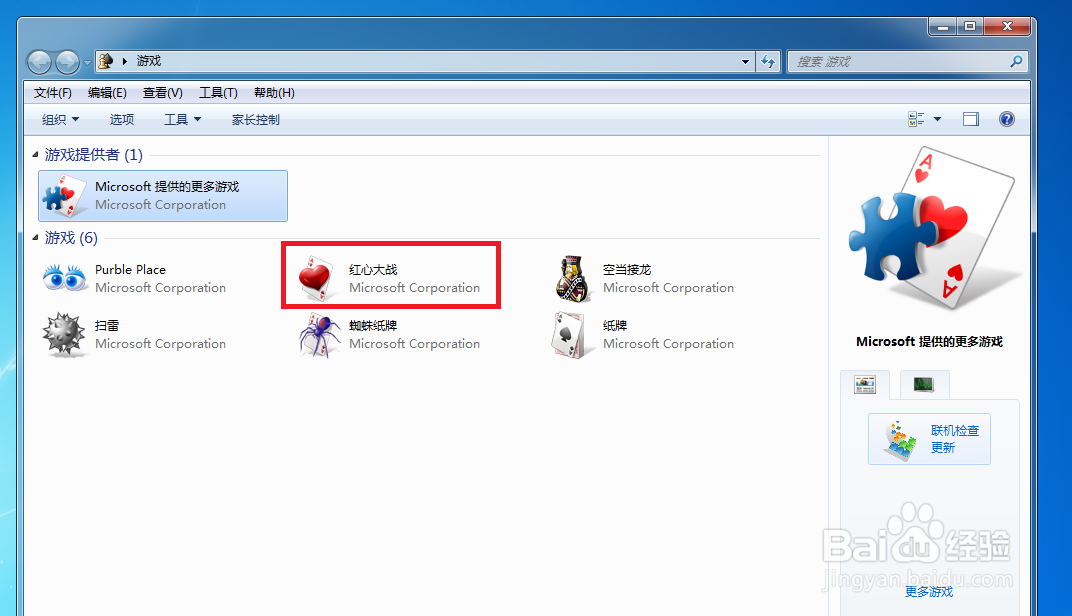Open the 查看(V) menu
Viewport: 1072px width, 616px height.
click(x=163, y=93)
